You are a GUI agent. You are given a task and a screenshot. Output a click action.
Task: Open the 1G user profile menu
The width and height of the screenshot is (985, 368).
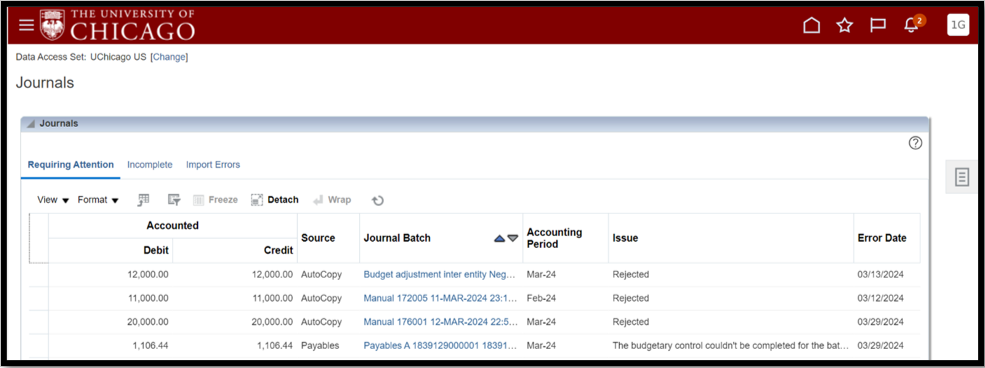click(958, 25)
